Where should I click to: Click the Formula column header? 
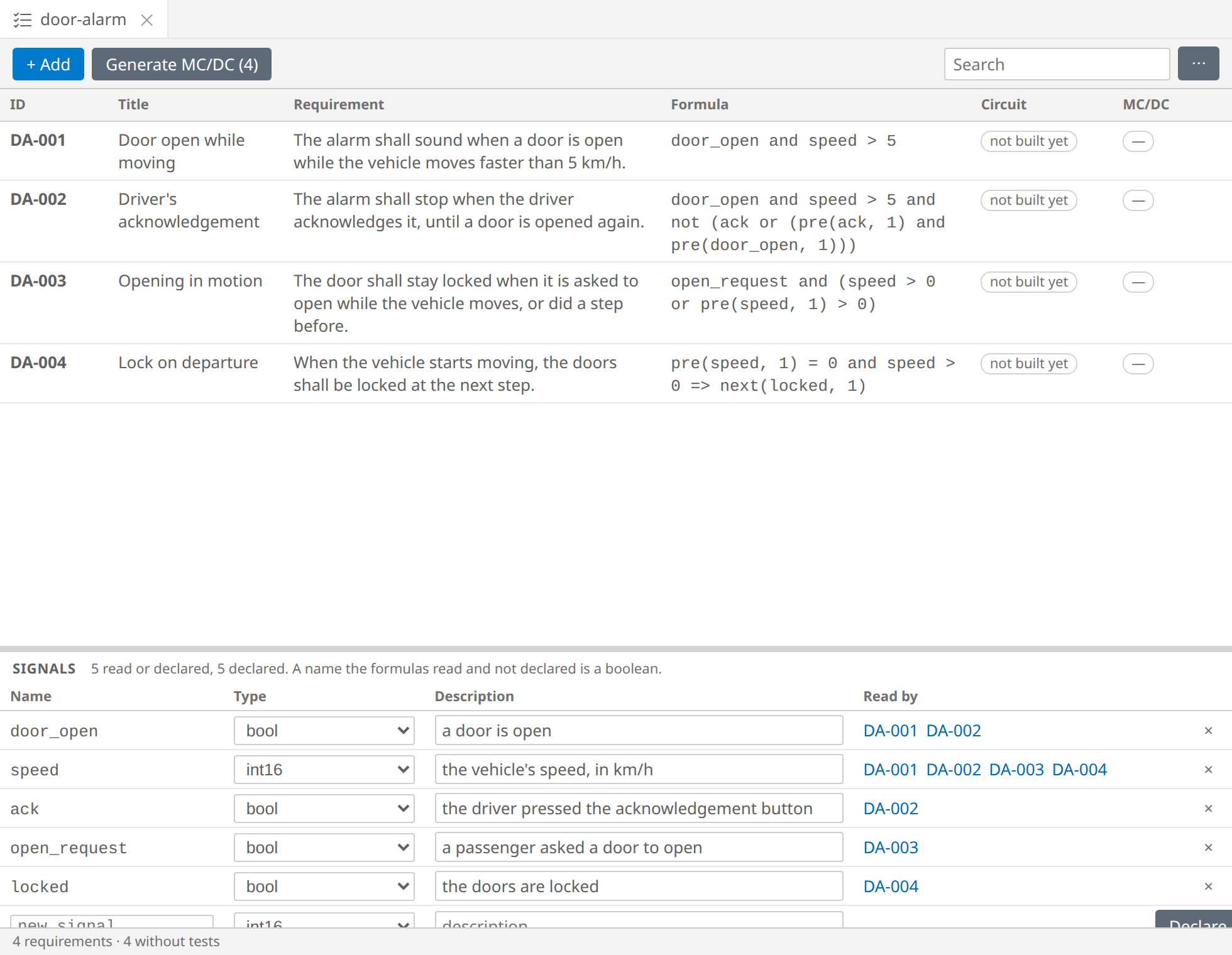coord(700,104)
